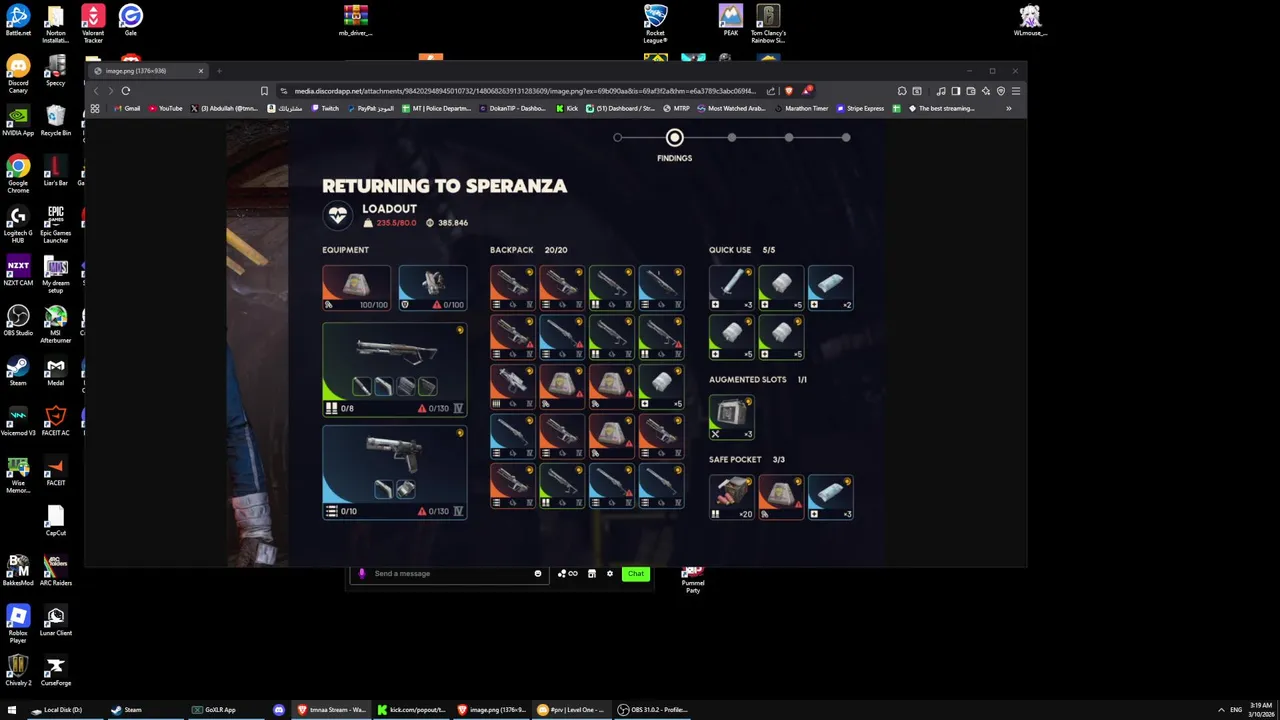
Task: Open the Epic Games Launcher desktop icon
Action: click(56, 224)
